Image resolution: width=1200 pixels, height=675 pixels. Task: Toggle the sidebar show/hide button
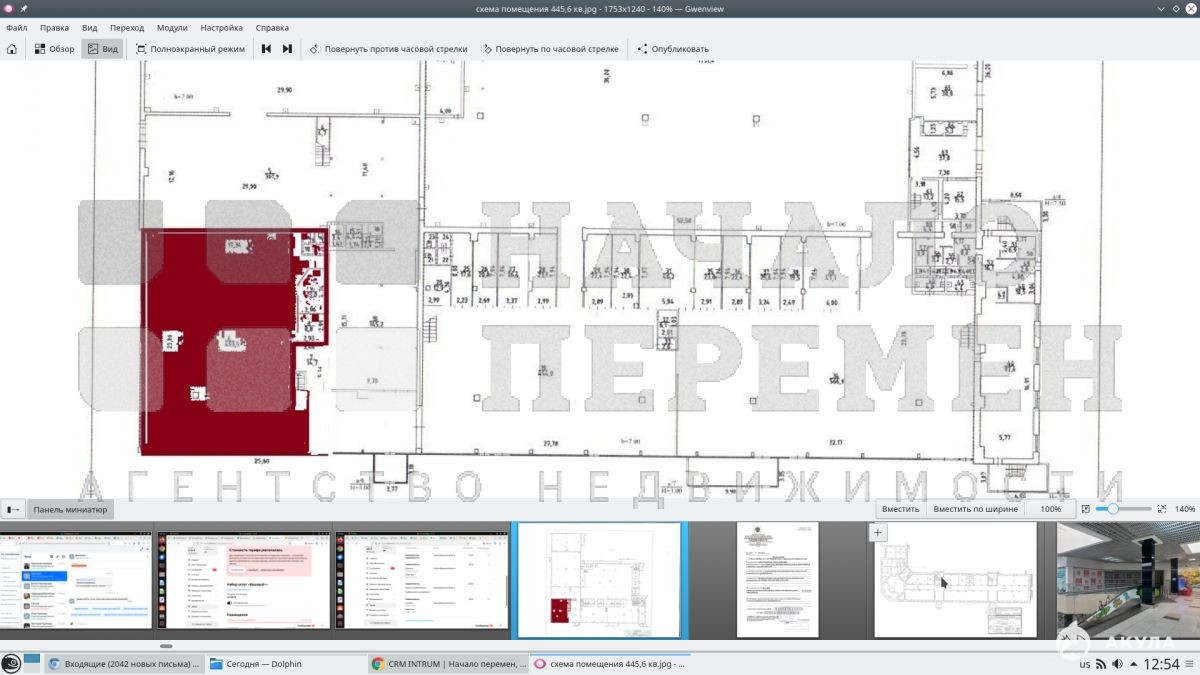click(13, 509)
